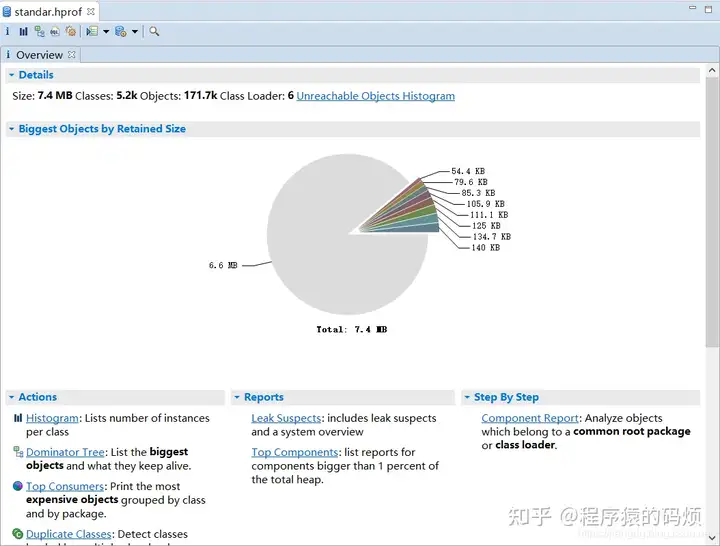Click the 125 KB pie chart label
This screenshot has width=720, height=546.
coord(486,225)
